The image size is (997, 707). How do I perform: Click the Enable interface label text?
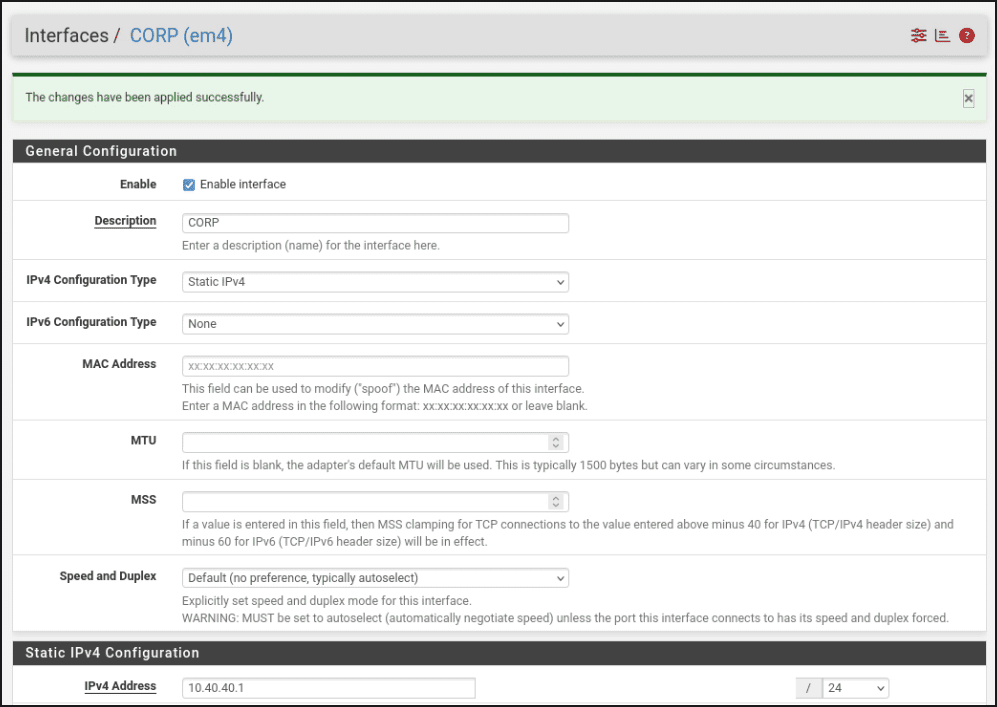pos(243,184)
